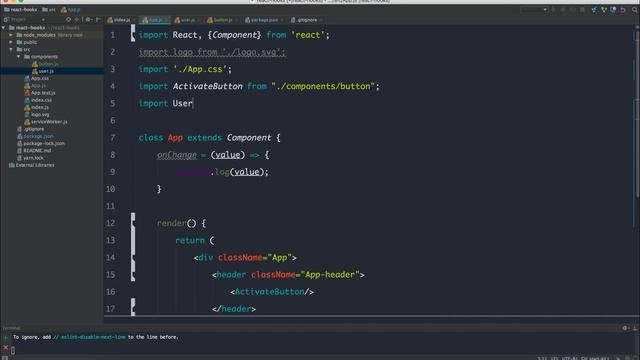The image size is (640, 360).
Task: Click App.js in the breadcrumb bar
Action: tap(70, 9)
